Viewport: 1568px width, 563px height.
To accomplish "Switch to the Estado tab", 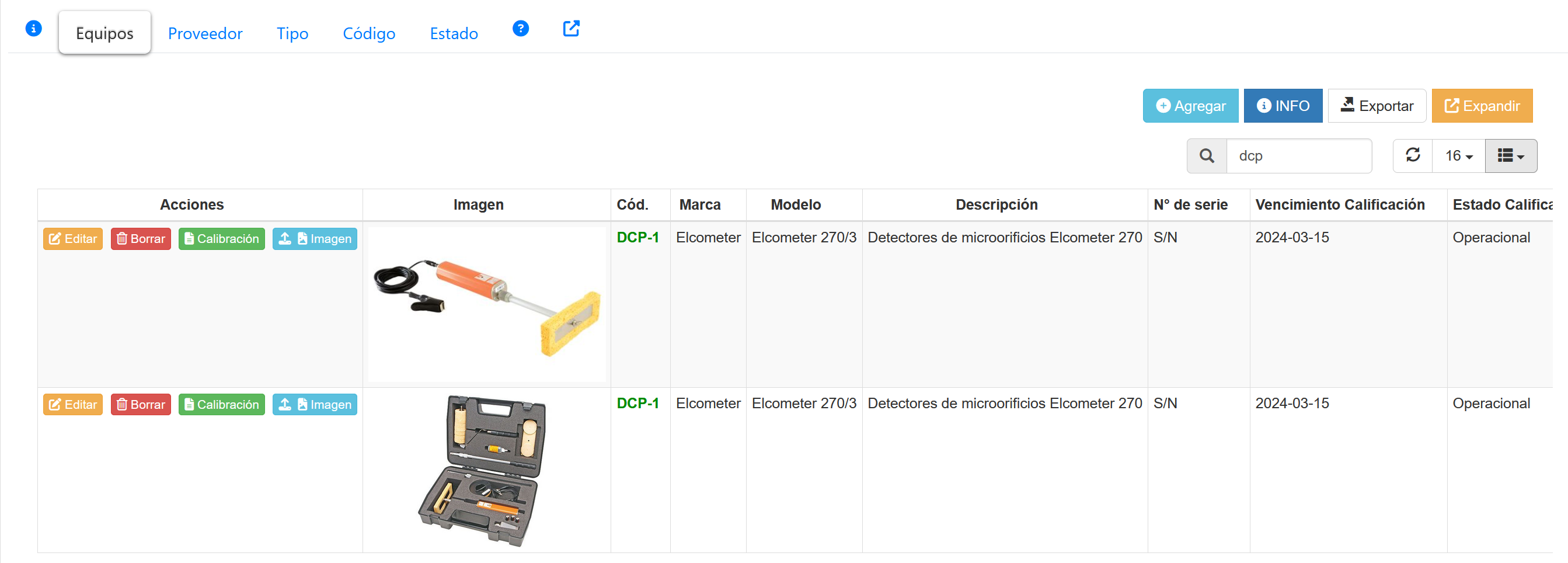I will pos(454,33).
